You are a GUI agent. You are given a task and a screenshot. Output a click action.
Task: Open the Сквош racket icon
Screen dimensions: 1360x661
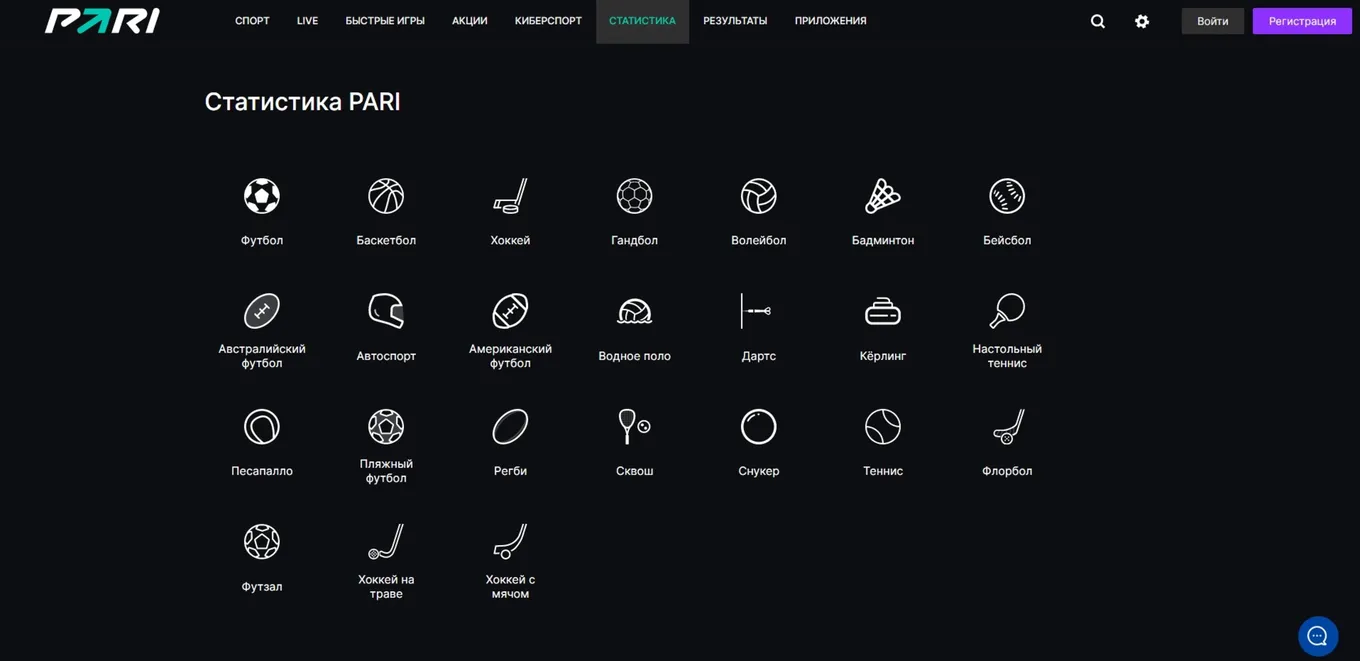click(x=634, y=427)
